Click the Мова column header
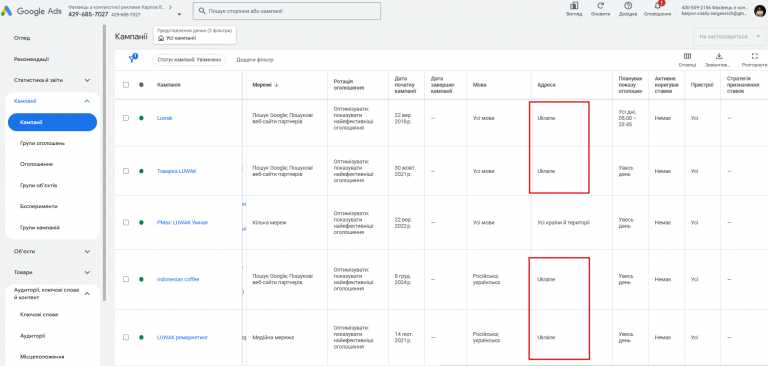The image size is (768, 366). [479, 85]
